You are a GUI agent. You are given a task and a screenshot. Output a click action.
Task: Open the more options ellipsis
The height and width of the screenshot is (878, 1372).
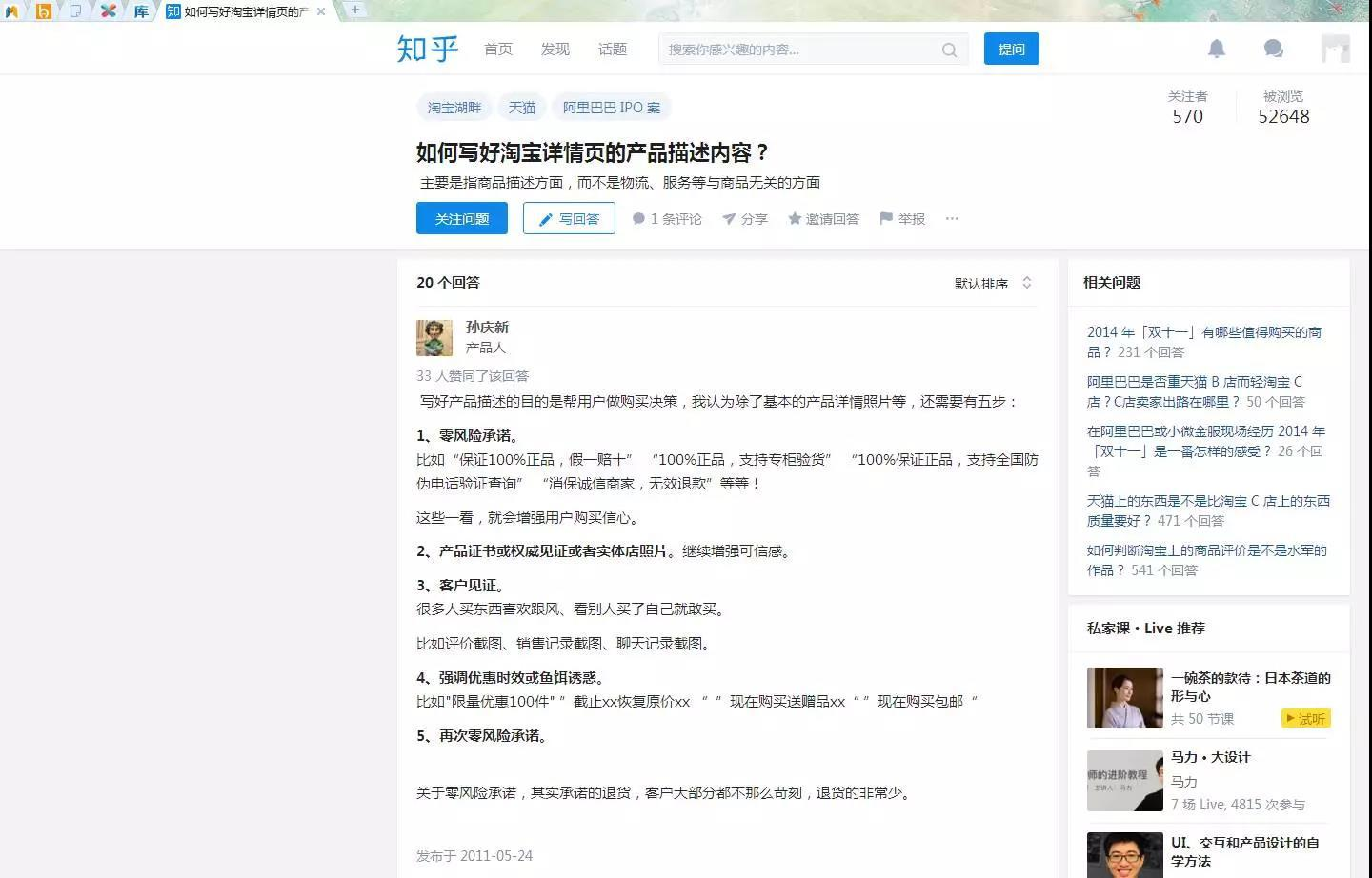[952, 218]
